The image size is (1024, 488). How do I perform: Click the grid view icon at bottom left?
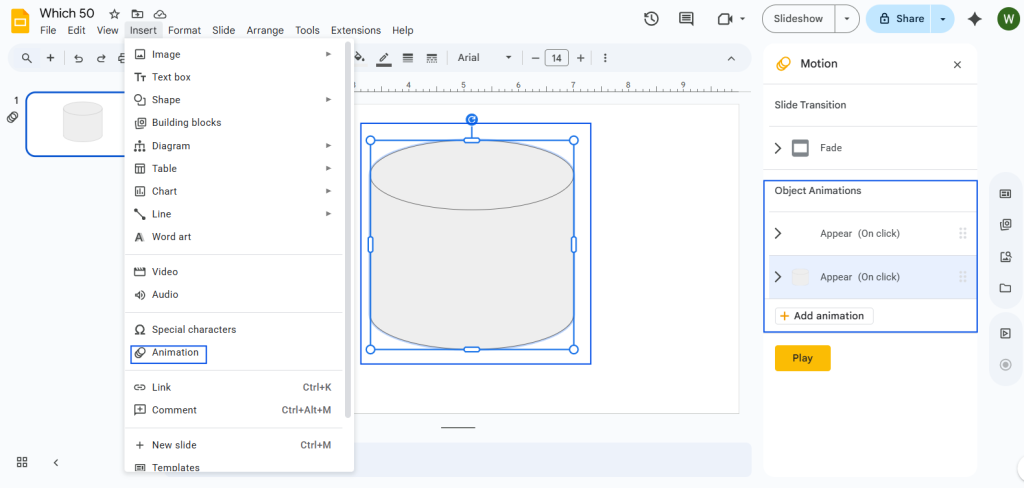click(x=22, y=462)
